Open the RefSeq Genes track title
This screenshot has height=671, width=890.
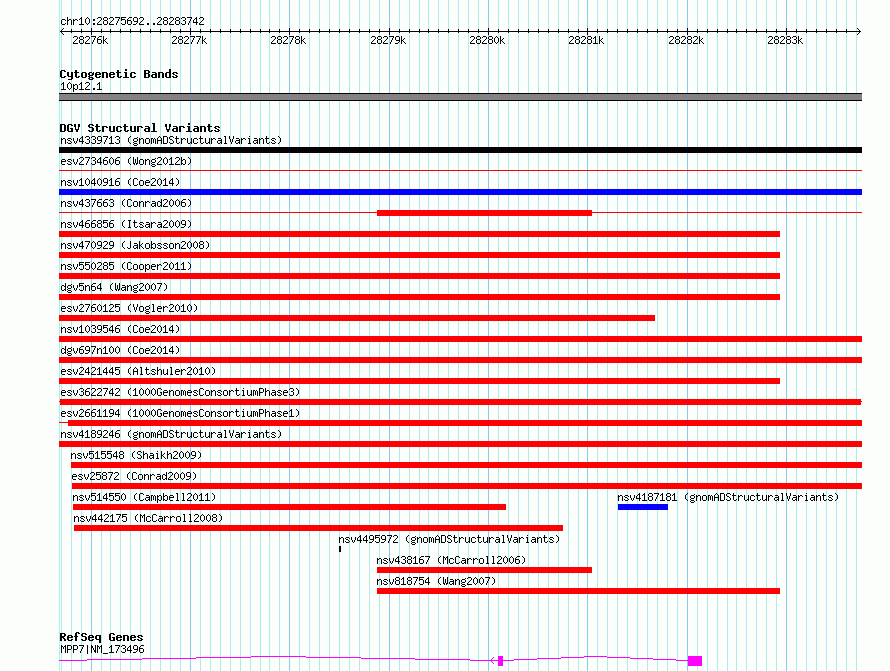click(x=101, y=637)
